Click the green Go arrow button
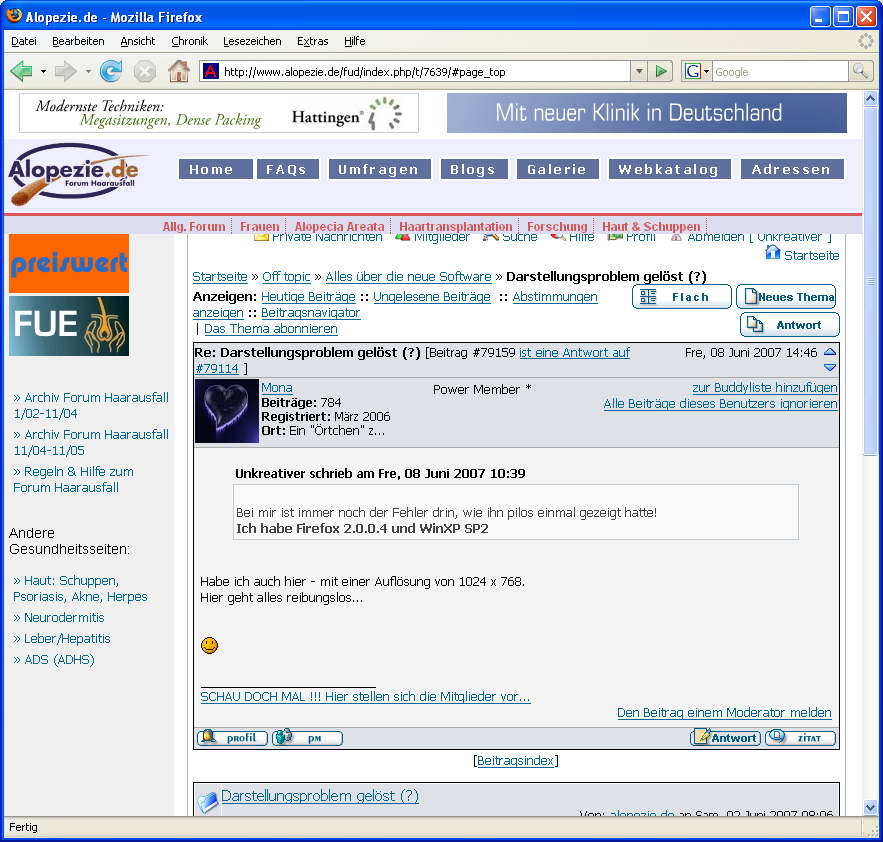 coord(661,71)
